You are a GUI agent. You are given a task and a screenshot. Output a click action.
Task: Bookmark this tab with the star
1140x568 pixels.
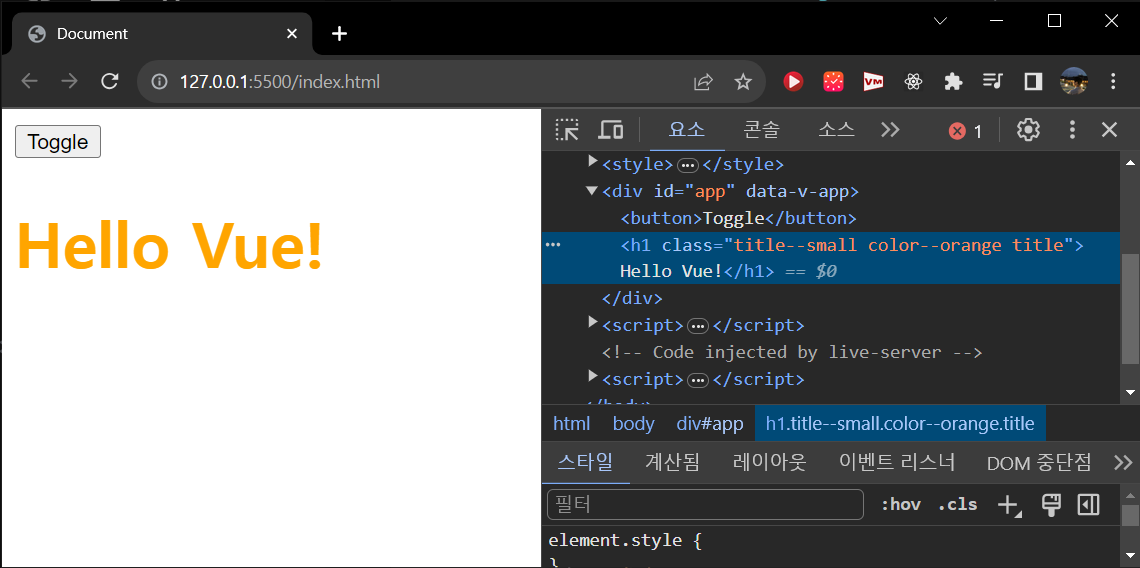742,81
